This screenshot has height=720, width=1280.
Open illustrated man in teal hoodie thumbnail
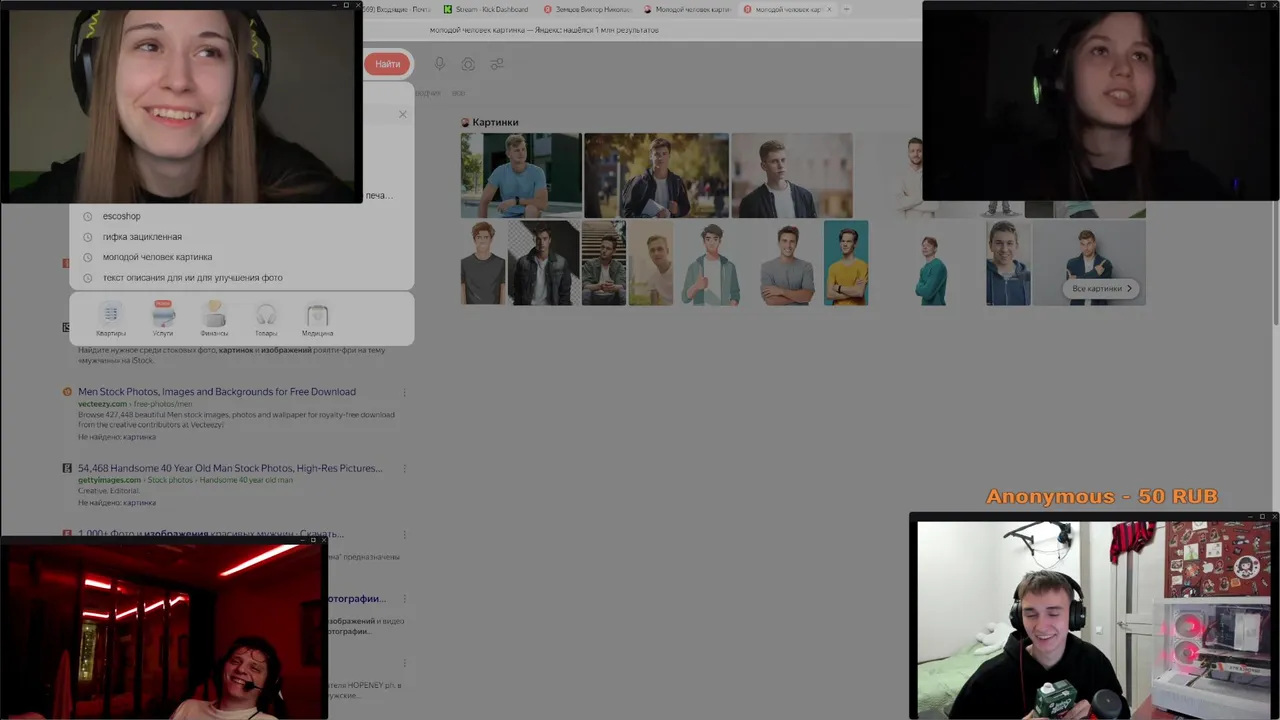(x=712, y=263)
